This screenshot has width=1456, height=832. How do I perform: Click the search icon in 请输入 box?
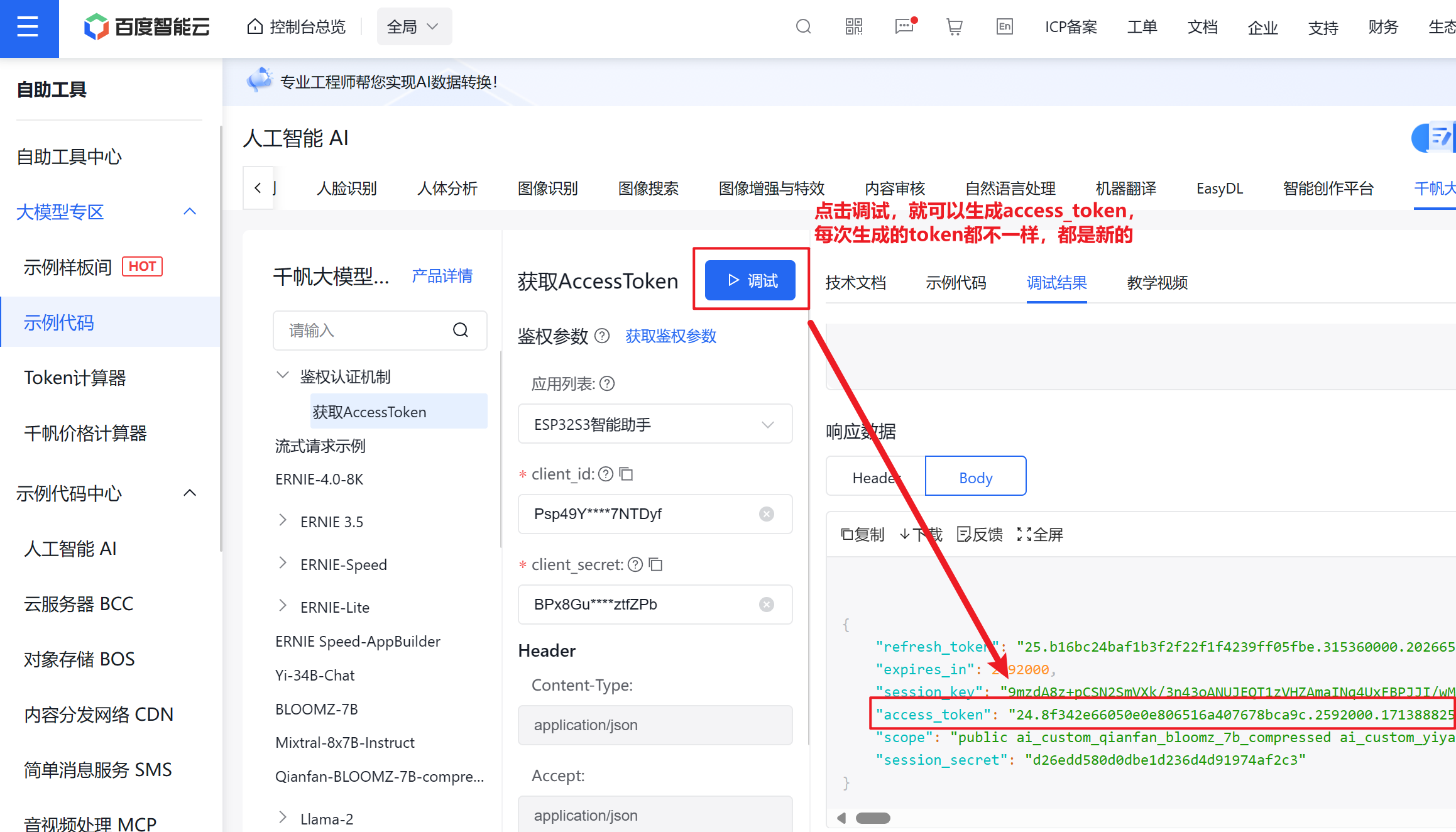[x=460, y=330]
